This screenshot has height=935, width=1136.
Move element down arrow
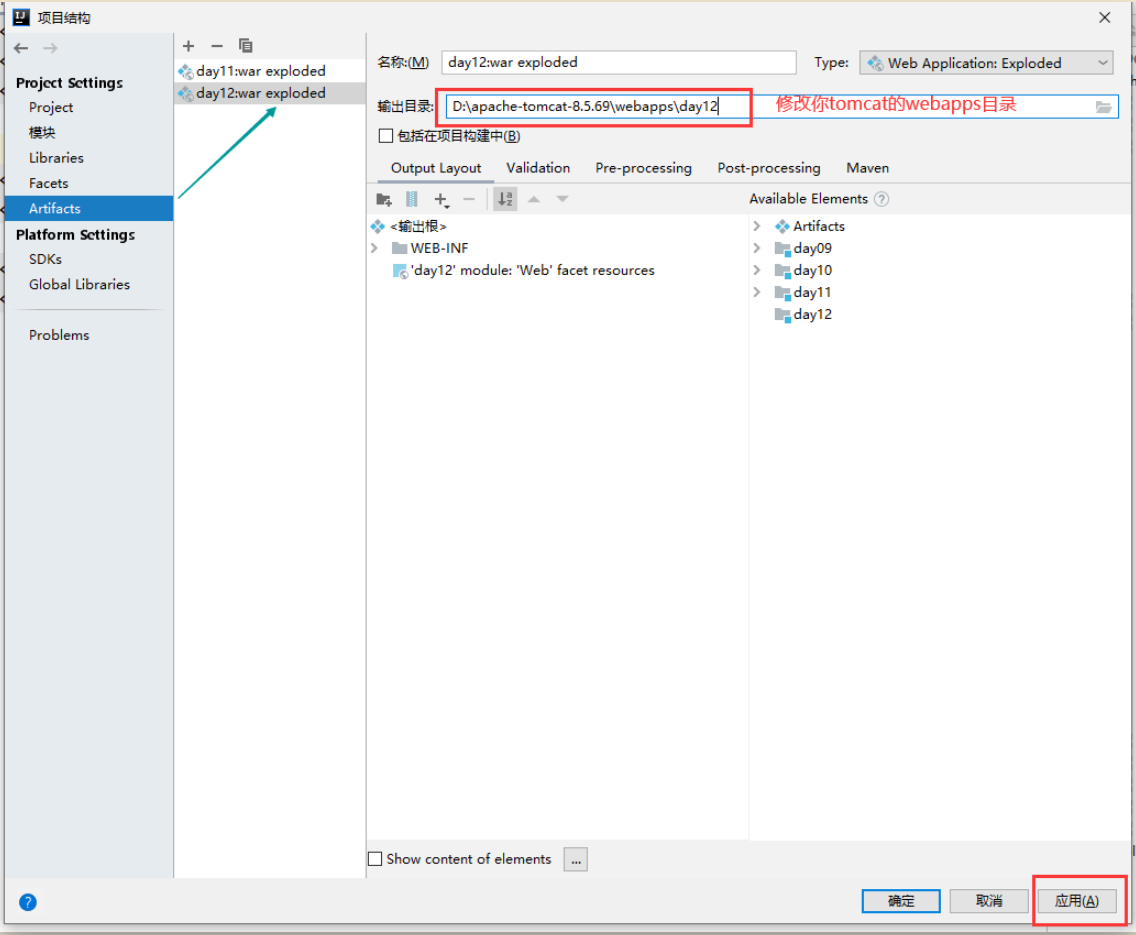[562, 199]
